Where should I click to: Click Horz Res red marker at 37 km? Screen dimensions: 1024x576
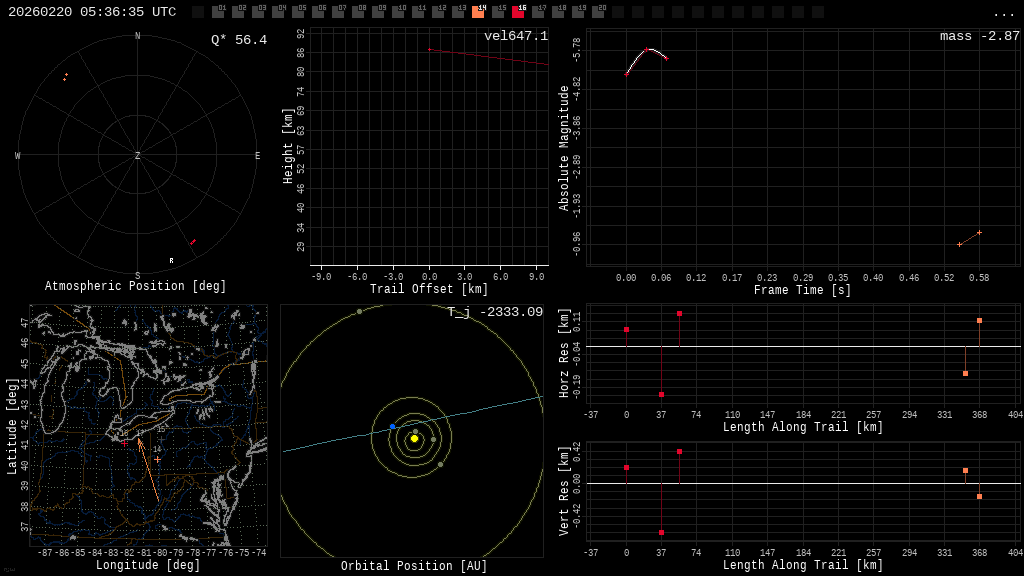[662, 394]
